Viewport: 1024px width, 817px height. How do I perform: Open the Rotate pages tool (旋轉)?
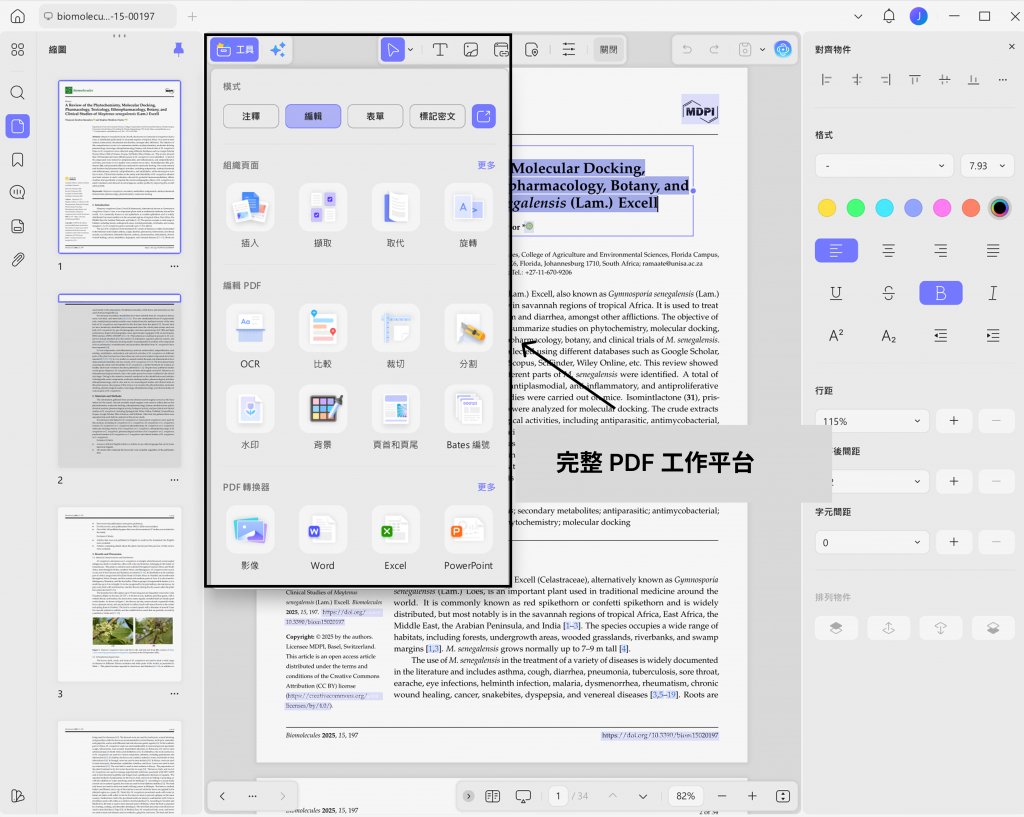(468, 216)
